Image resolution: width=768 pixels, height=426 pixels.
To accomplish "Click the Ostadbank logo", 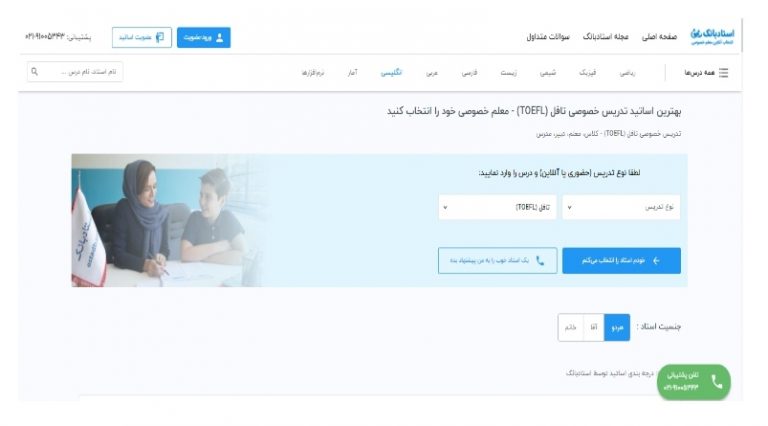I will point(713,36).
